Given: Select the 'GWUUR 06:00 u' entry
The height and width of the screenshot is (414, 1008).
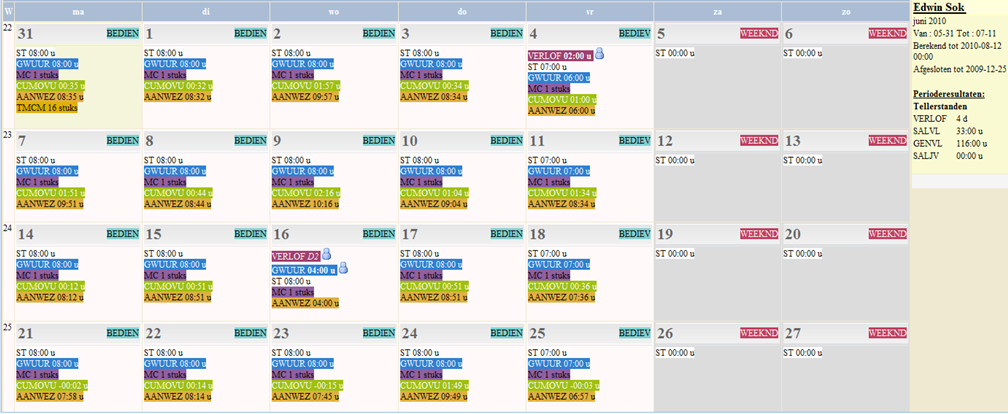Looking at the screenshot, I should (559, 77).
